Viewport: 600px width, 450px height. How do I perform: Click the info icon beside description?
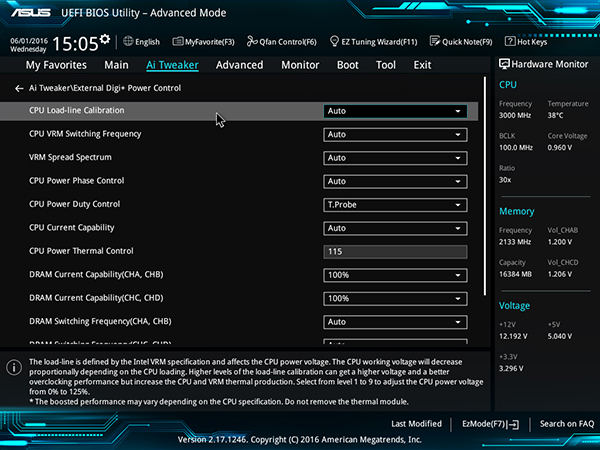[x=14, y=367]
